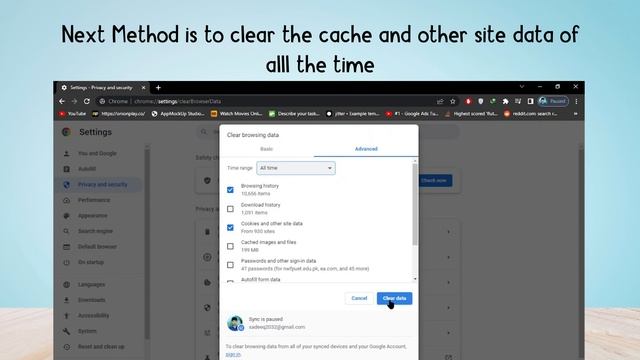This screenshot has width=640, height=360.
Task: Open the YouTube bookmark
Action: pos(73,114)
